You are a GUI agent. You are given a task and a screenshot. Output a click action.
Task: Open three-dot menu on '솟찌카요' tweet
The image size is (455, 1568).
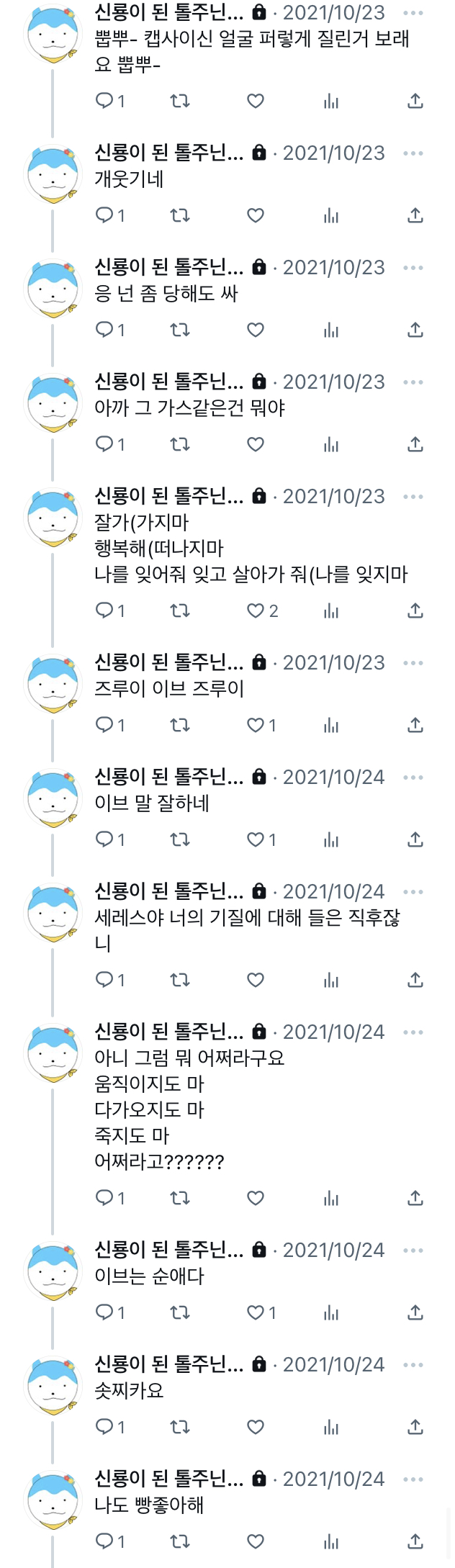(x=413, y=1364)
